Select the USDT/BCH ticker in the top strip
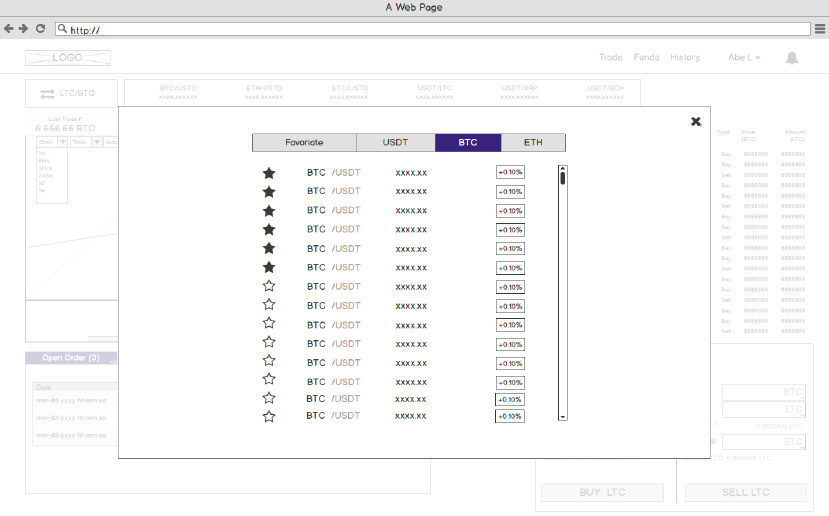The image size is (829, 516). coord(605,92)
